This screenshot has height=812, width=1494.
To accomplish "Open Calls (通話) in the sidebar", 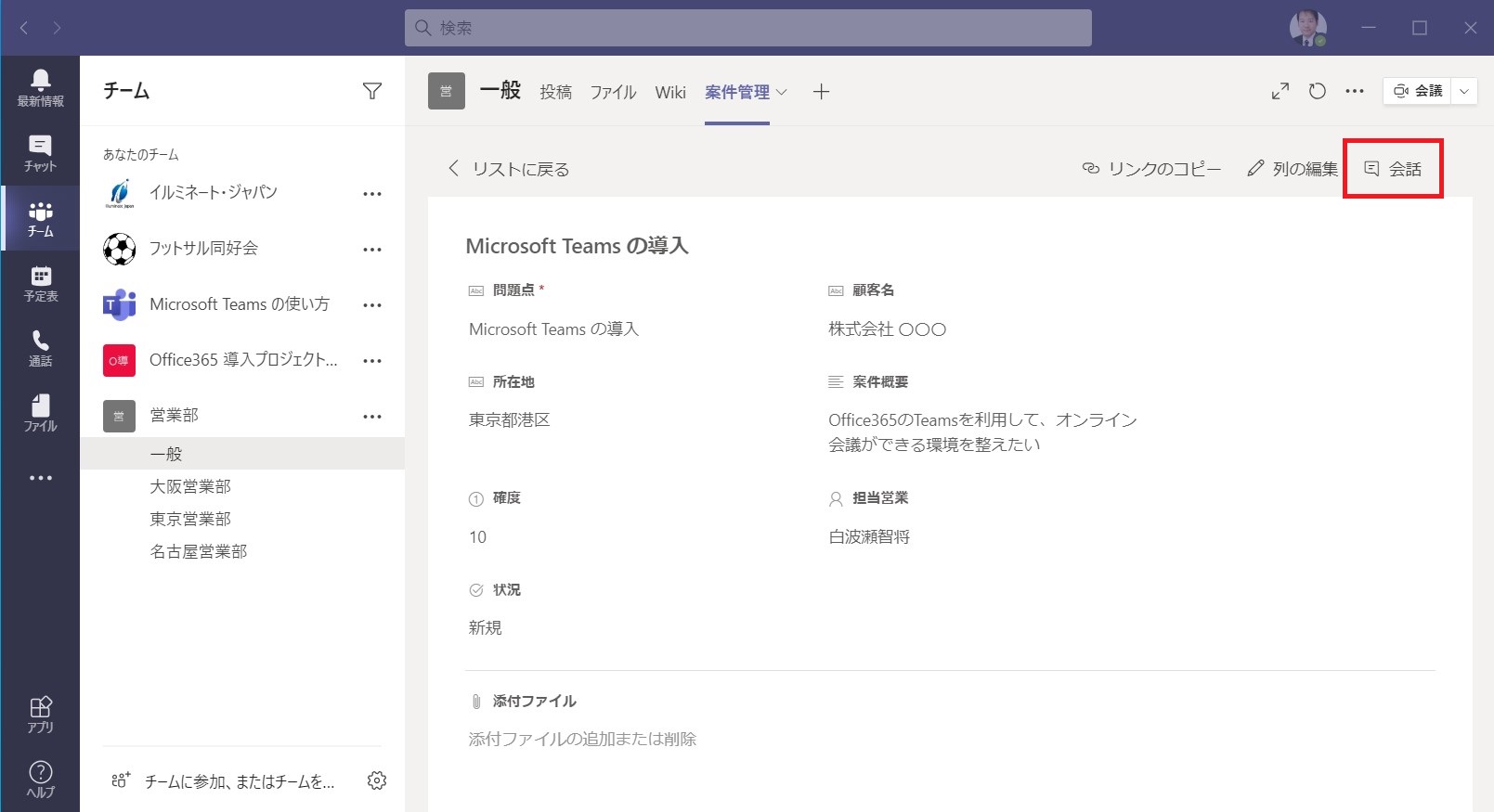I will (40, 348).
